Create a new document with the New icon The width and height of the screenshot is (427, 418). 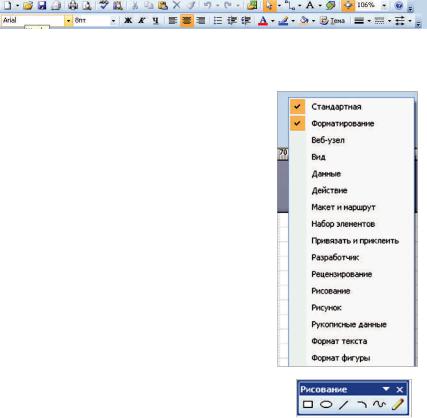pyautogui.click(x=7, y=5)
